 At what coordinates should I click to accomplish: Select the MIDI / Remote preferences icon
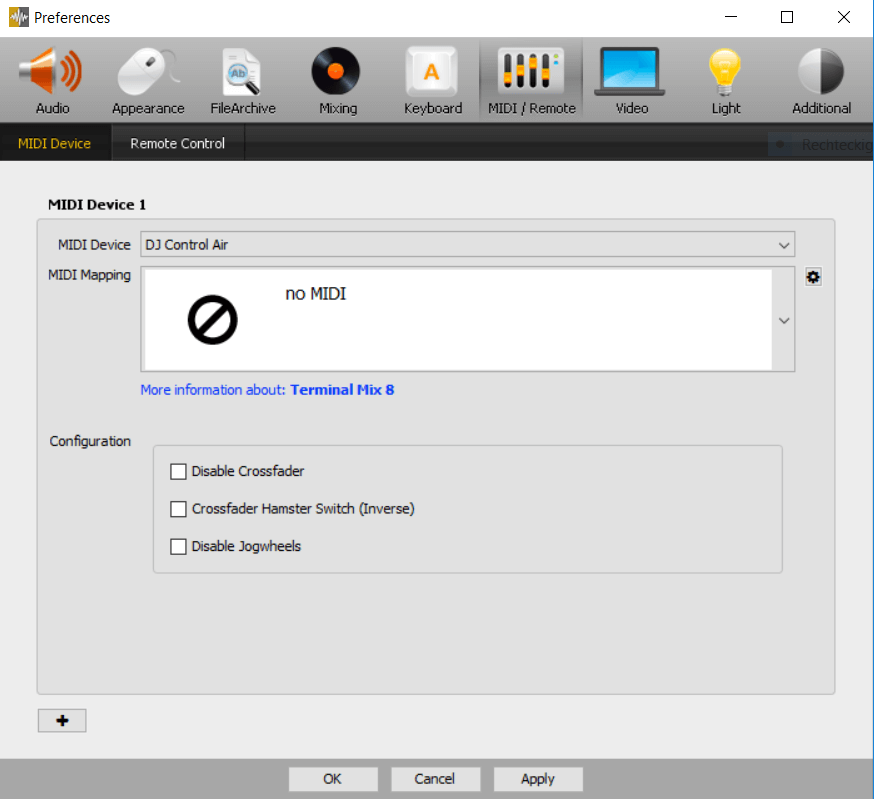[x=531, y=81]
